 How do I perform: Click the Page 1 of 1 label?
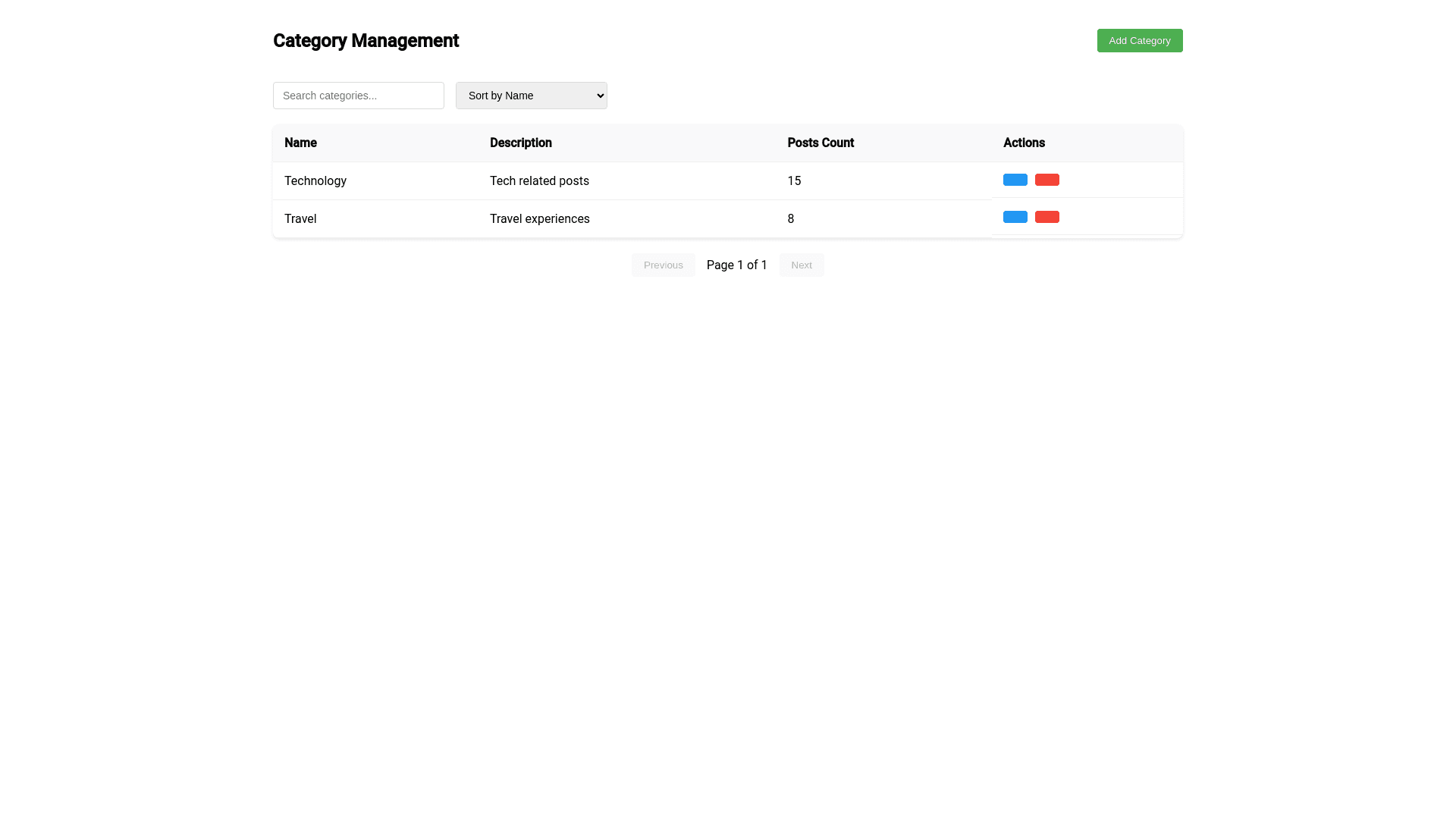point(736,265)
